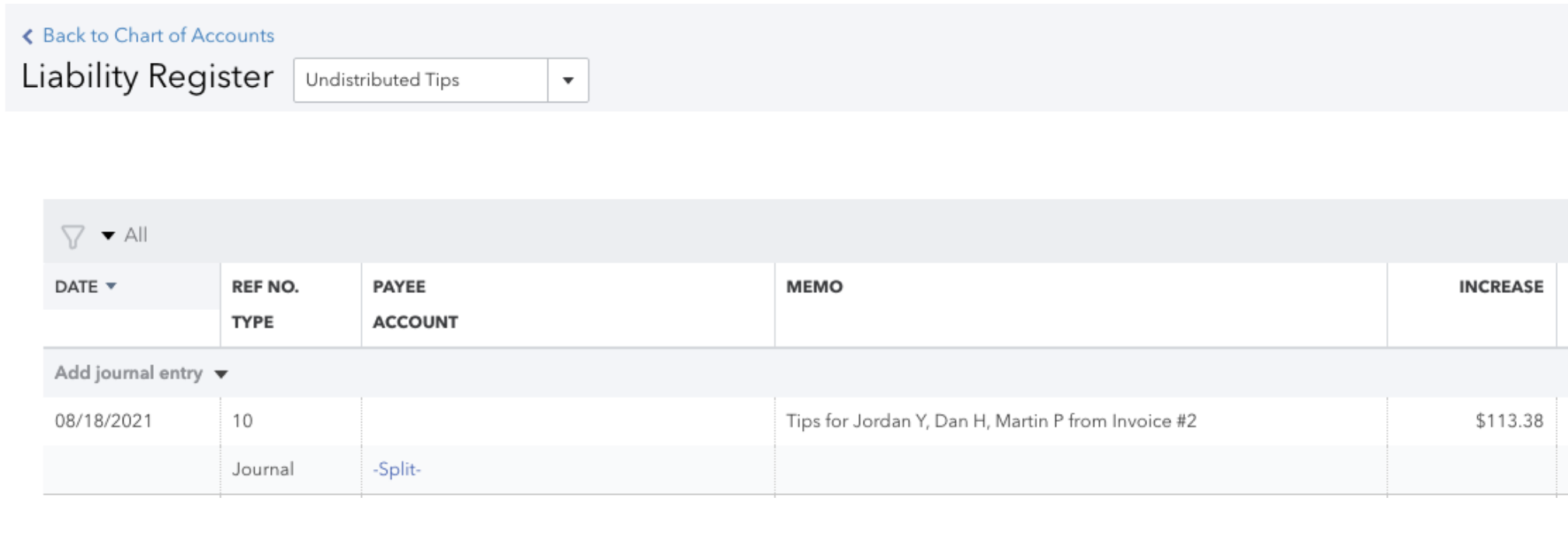Click the MEMO column header
Screen dimensions: 1568x539
814,287
